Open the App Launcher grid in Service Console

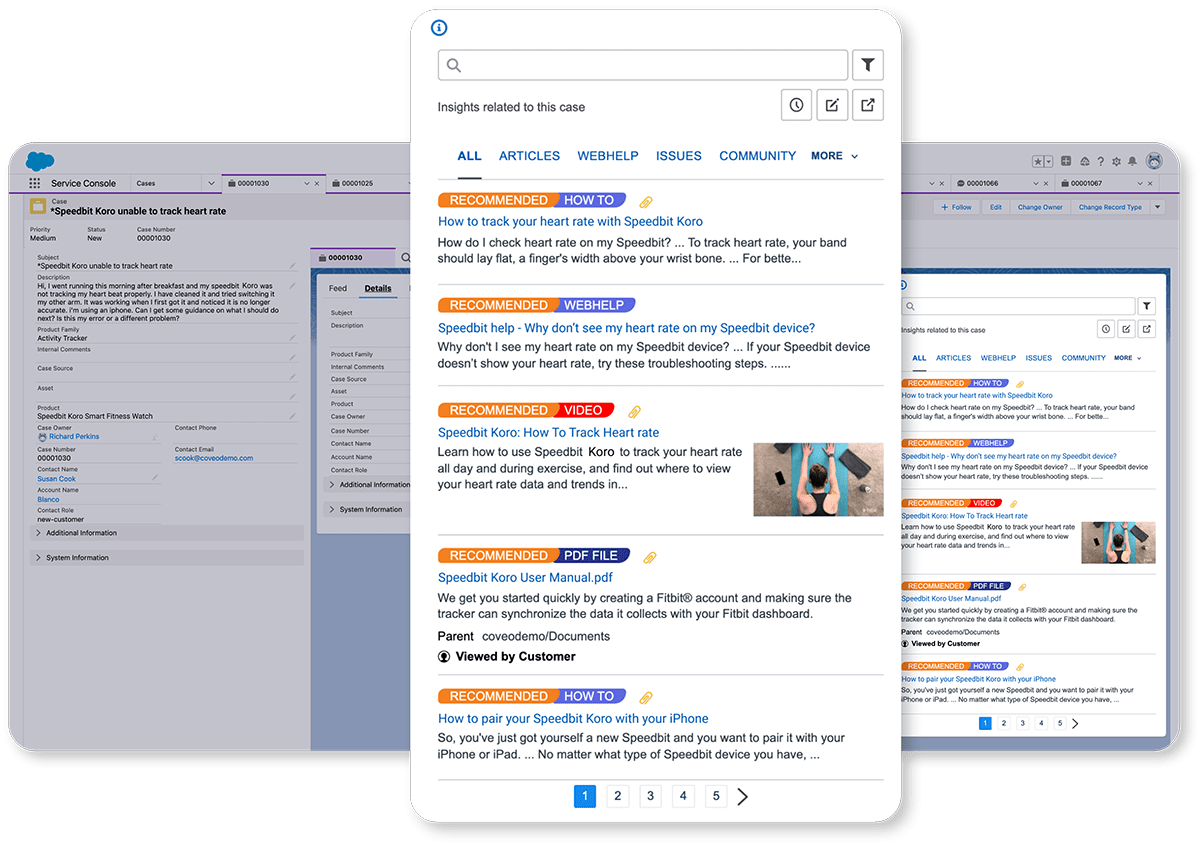35,184
